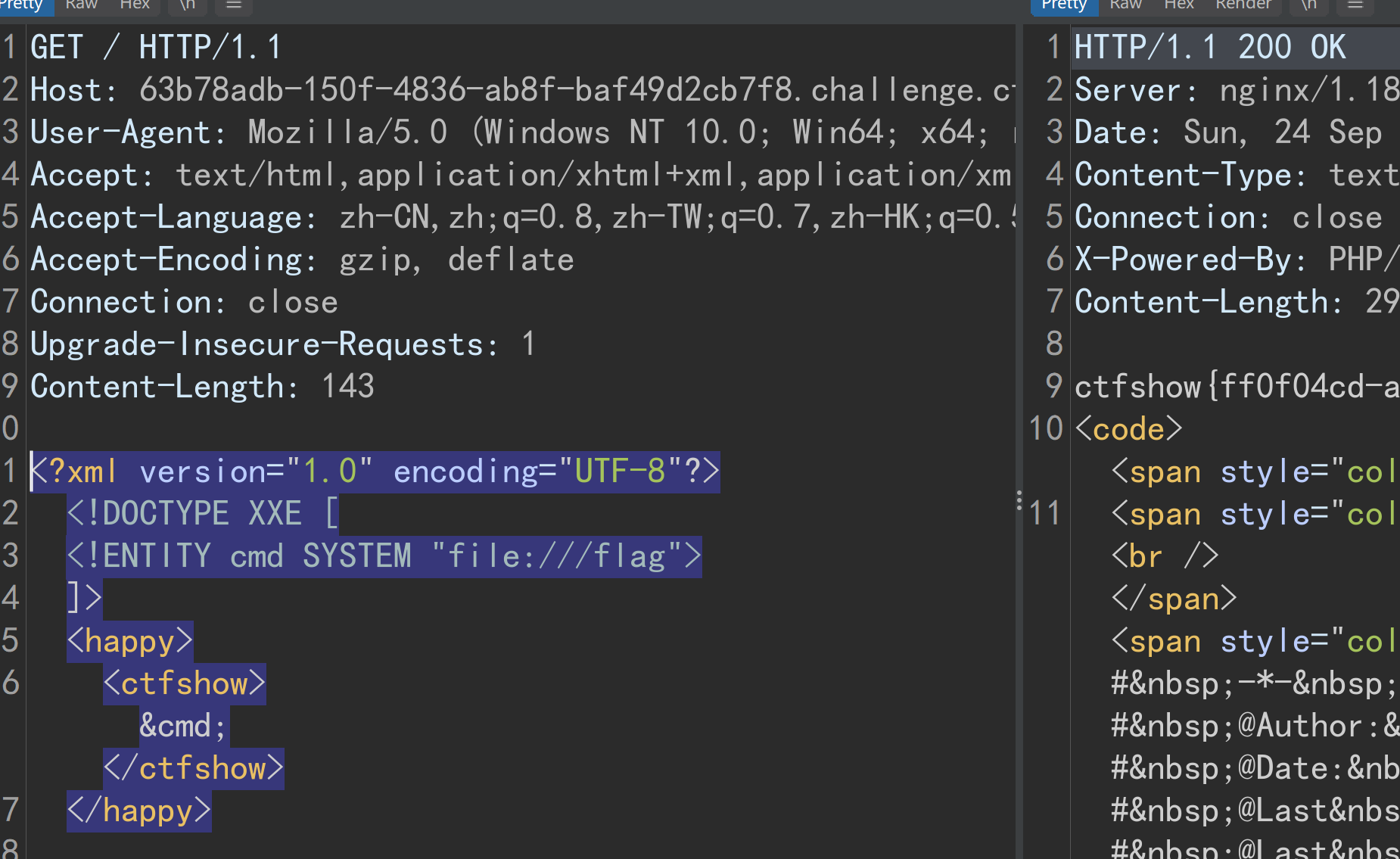
Task: Click the '<?xml version="1.0"' declaration line
Action: [x=375, y=472]
